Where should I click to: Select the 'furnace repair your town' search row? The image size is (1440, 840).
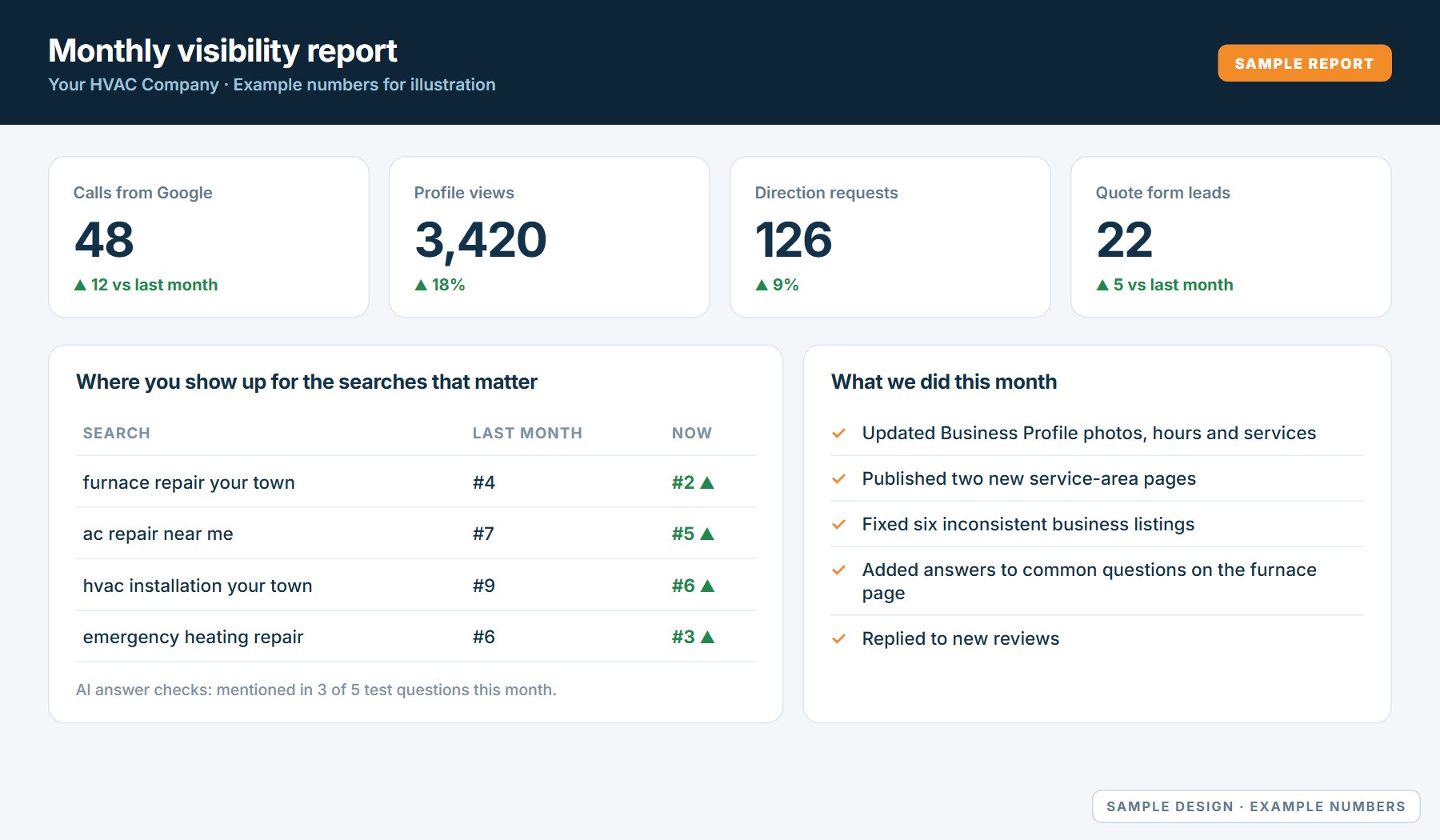(415, 482)
